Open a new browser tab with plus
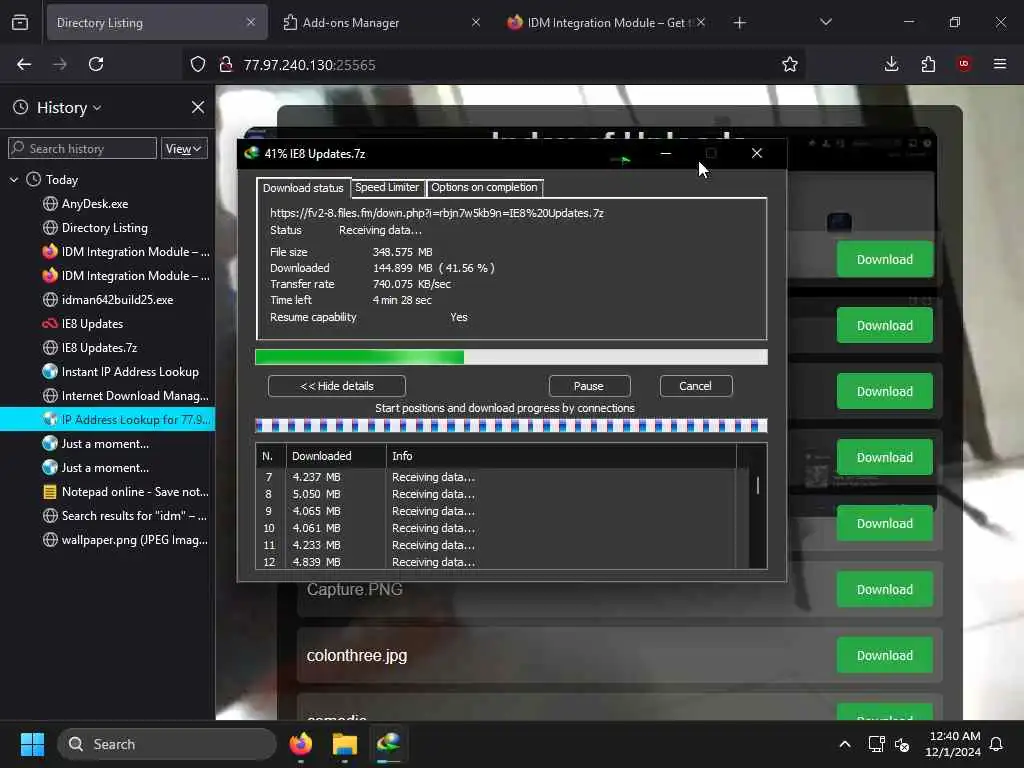Screen dimensions: 1024x768 tap(739, 23)
